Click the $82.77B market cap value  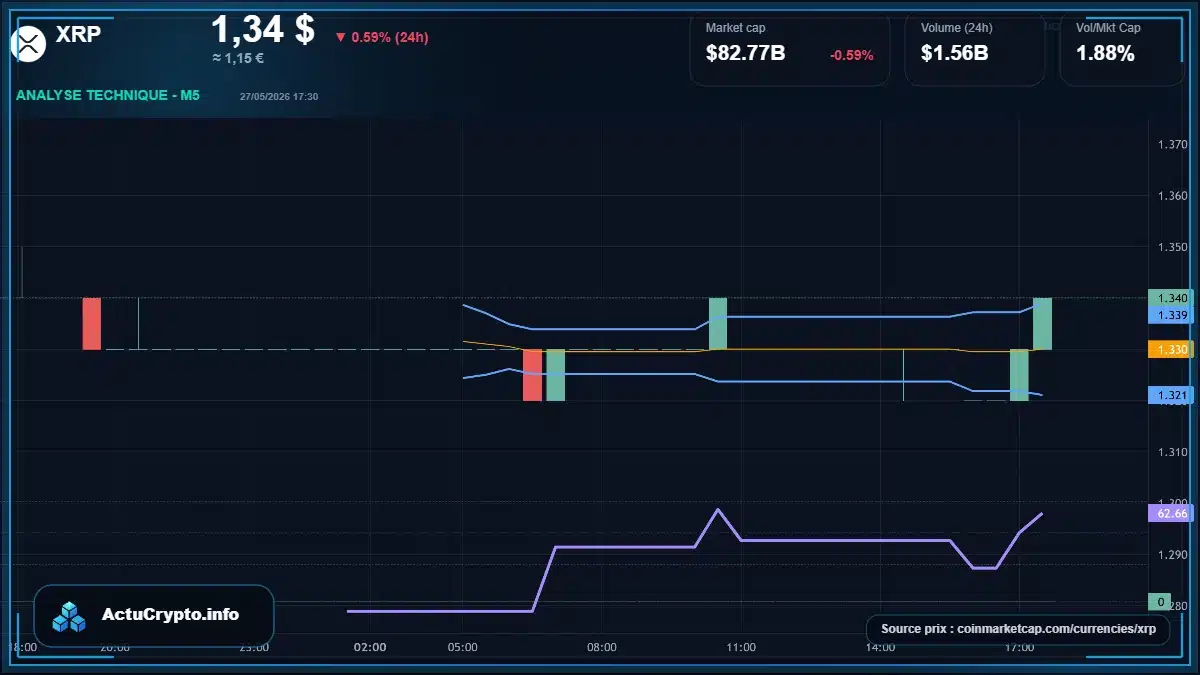point(745,54)
